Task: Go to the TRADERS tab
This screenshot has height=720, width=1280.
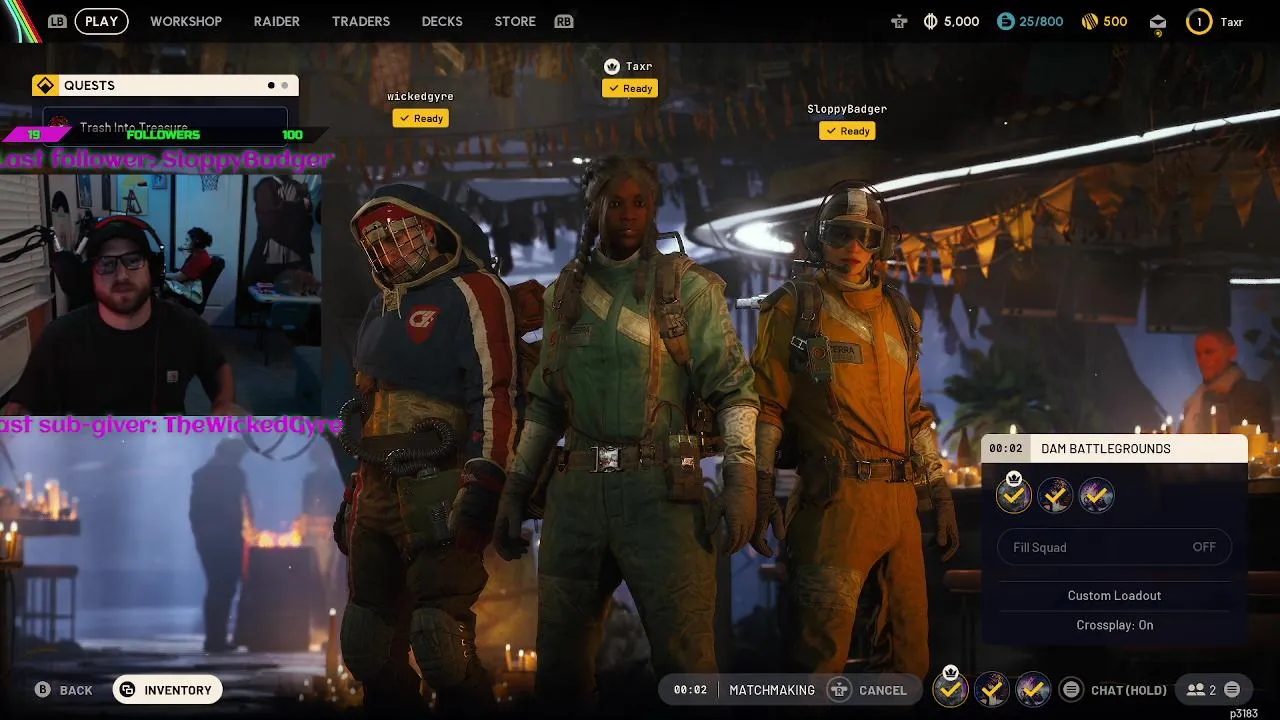Action: (361, 21)
